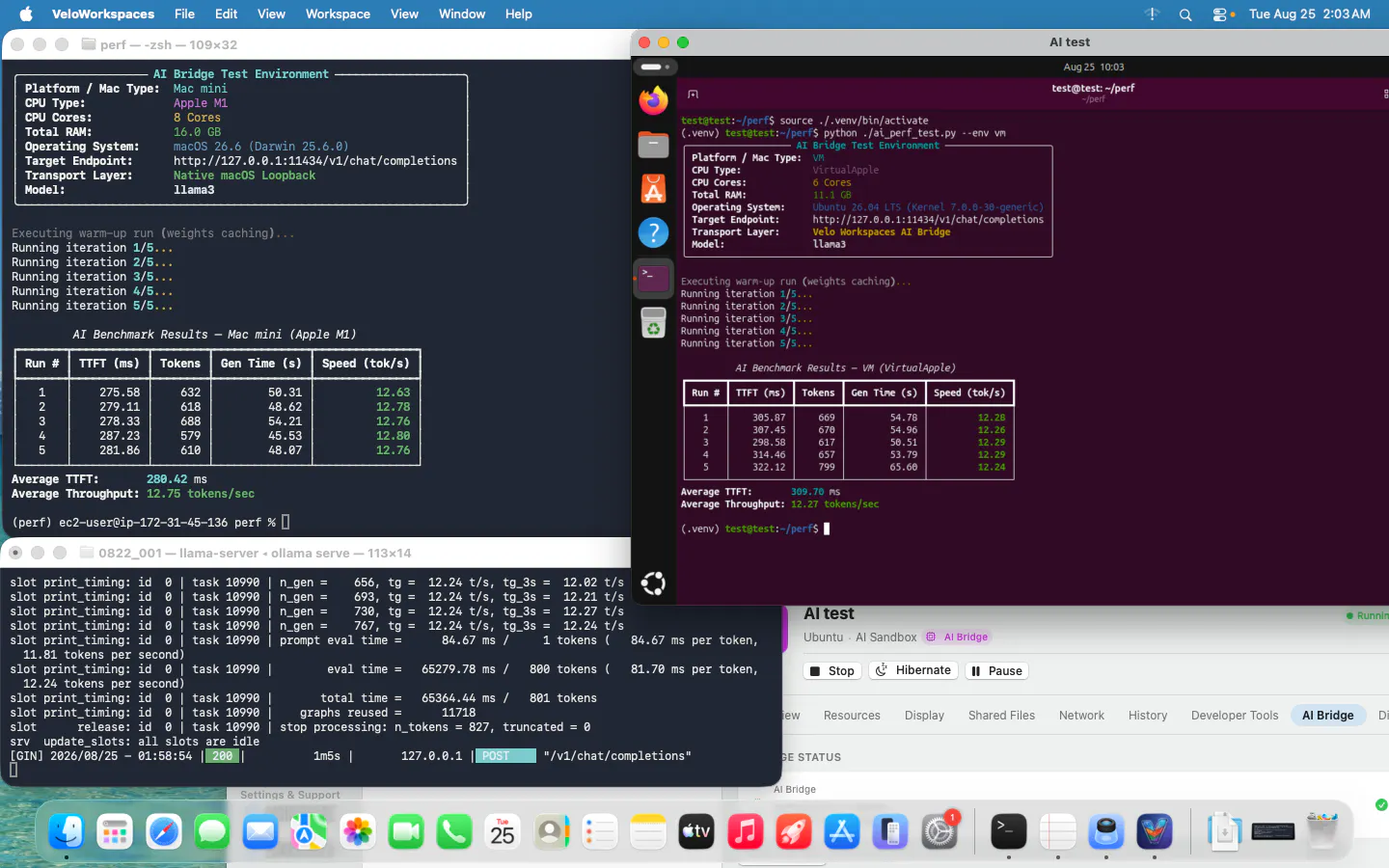Screen dimensions: 1389x868
Task: Pause the AI test virtual machine
Action: click(x=996, y=671)
